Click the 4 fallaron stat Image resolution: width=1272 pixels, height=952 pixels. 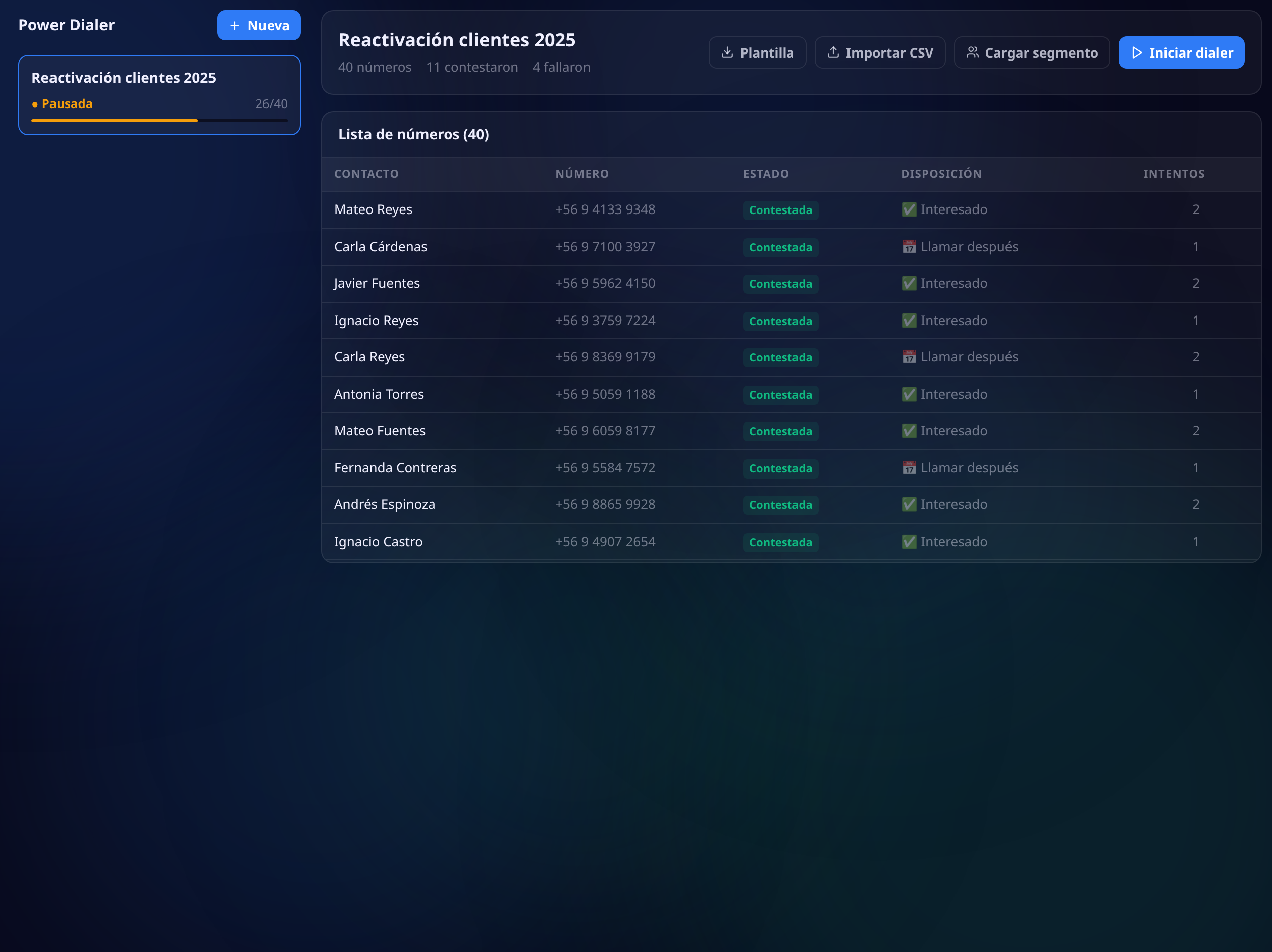tap(561, 67)
